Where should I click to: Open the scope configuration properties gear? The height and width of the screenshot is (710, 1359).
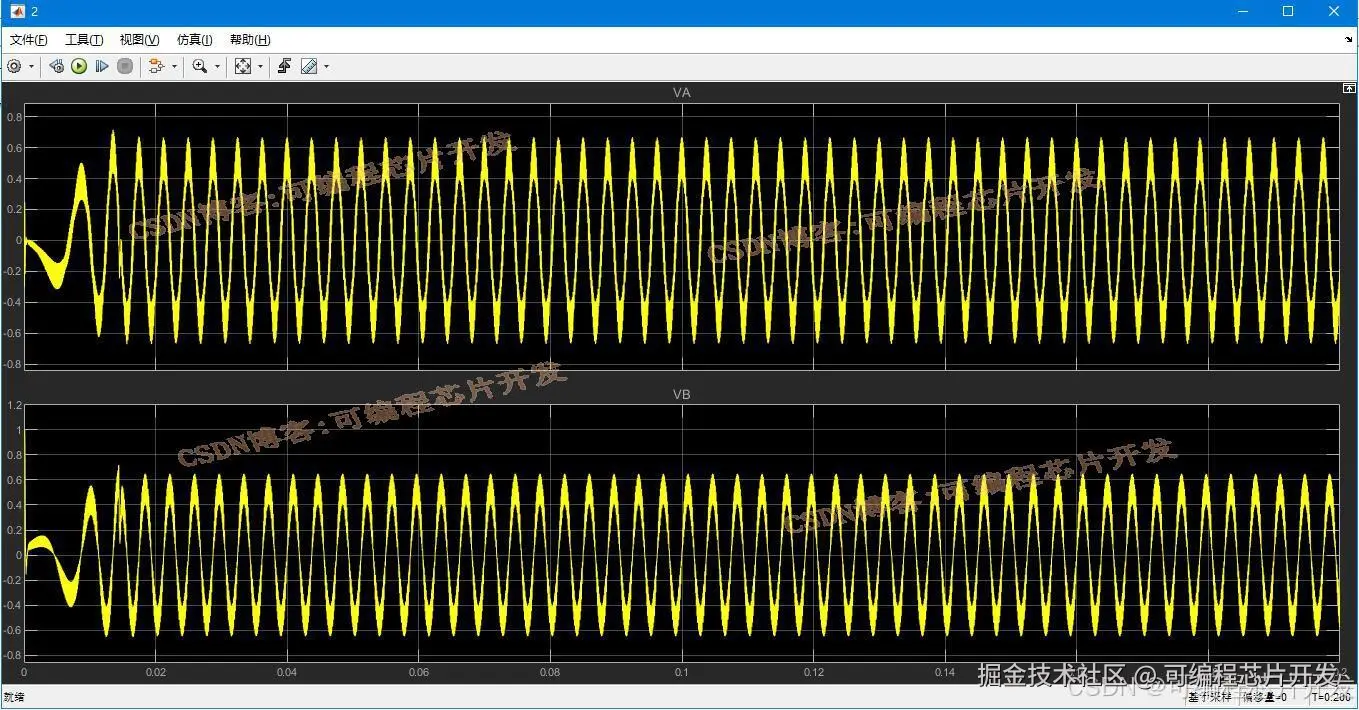14,66
